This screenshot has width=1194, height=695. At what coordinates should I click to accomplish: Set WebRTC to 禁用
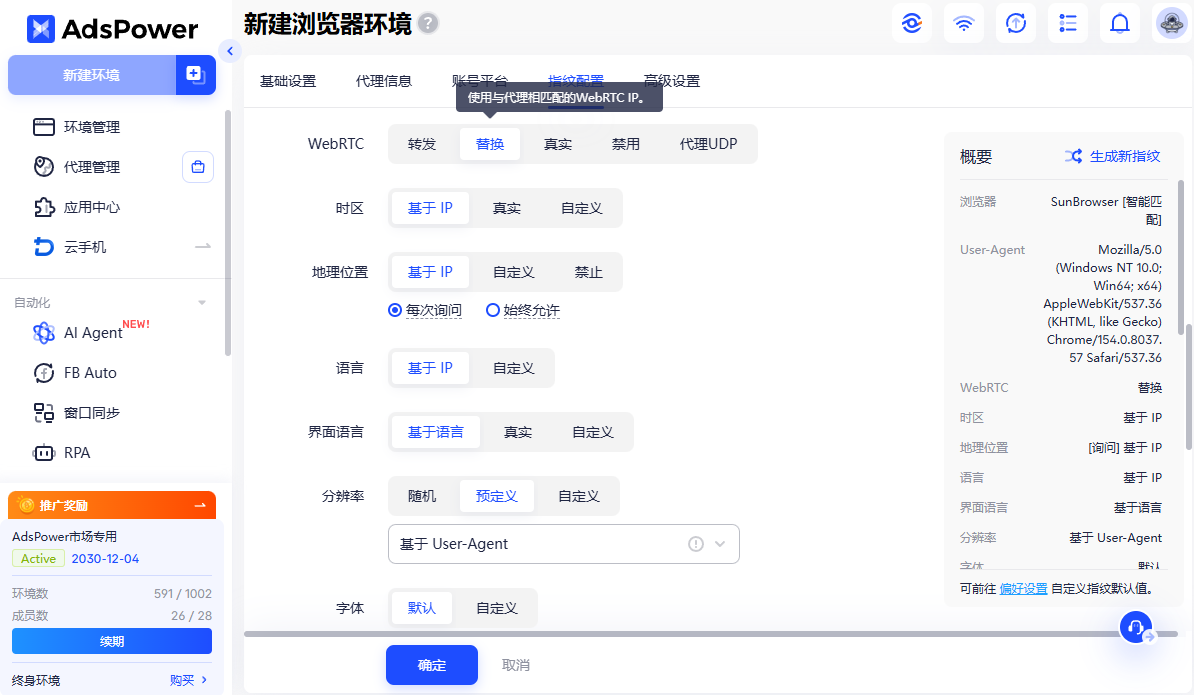tap(626, 144)
